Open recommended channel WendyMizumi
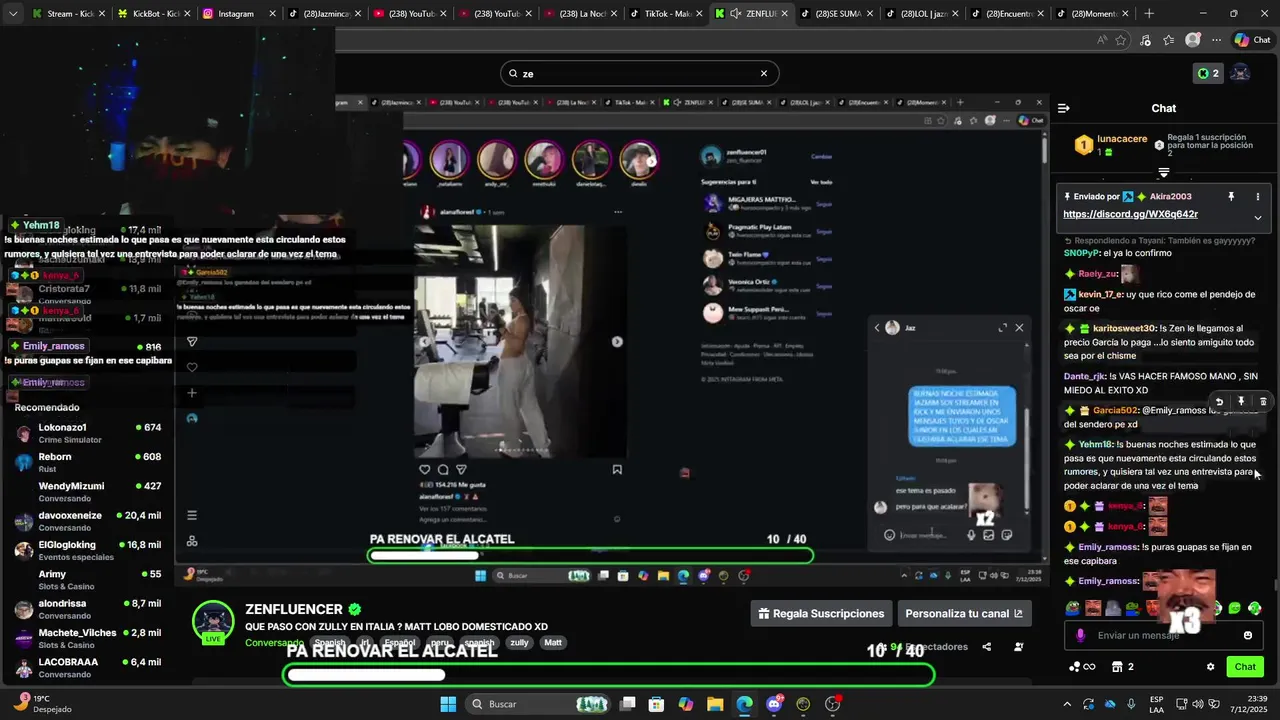1280x720 pixels. pyautogui.click(x=88, y=492)
